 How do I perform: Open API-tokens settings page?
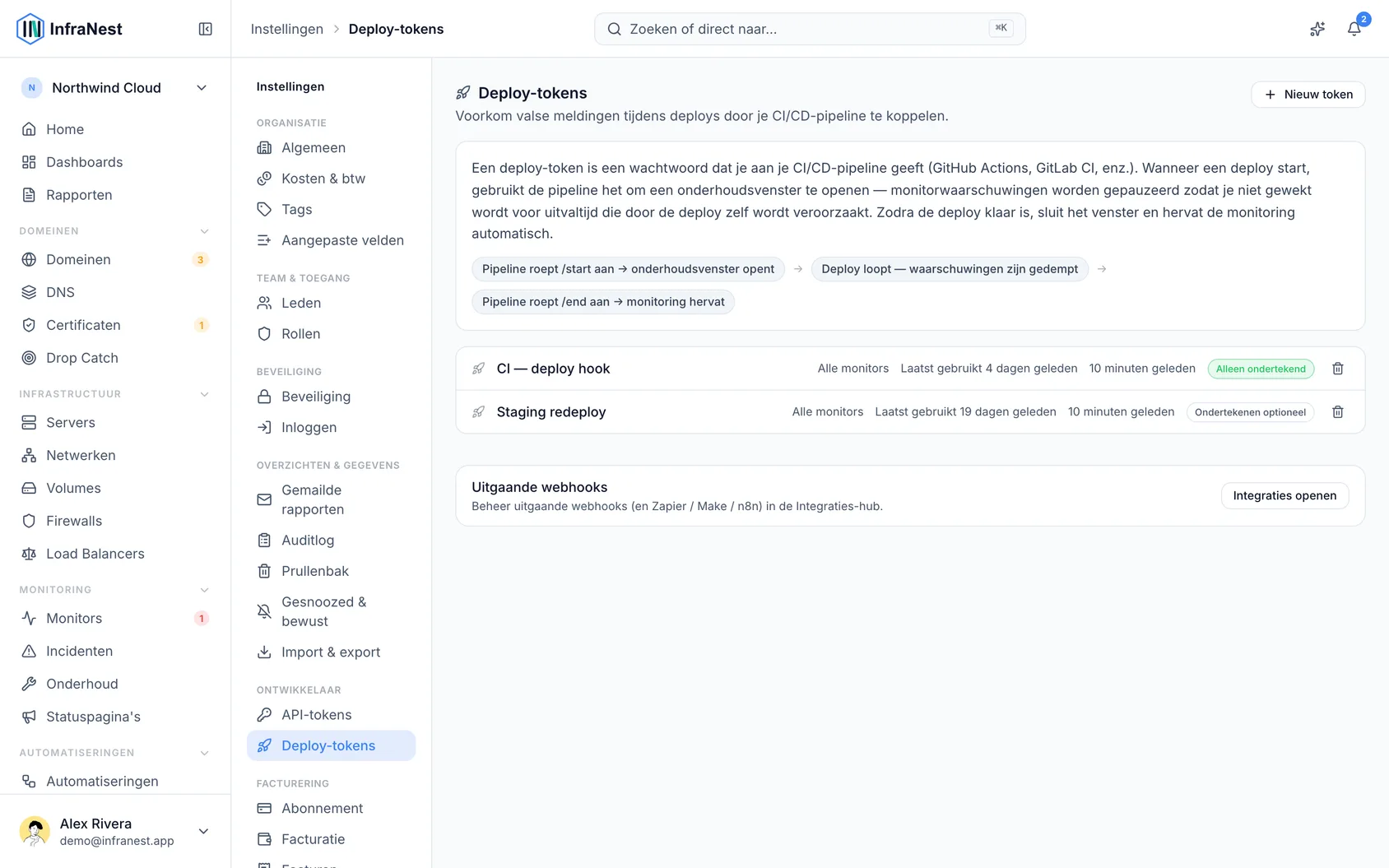pyautogui.click(x=331, y=715)
